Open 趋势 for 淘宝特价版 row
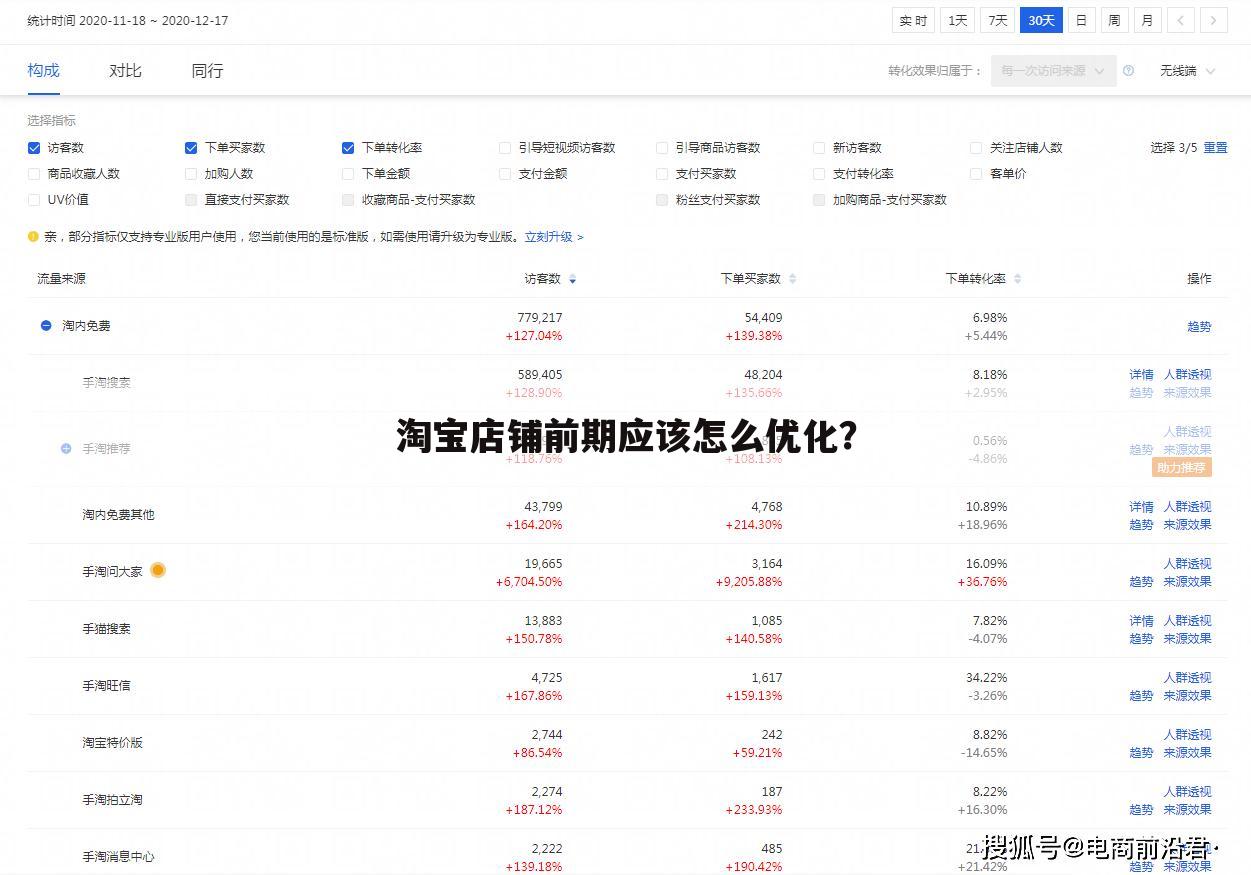This screenshot has height=875, width=1251. click(1141, 753)
